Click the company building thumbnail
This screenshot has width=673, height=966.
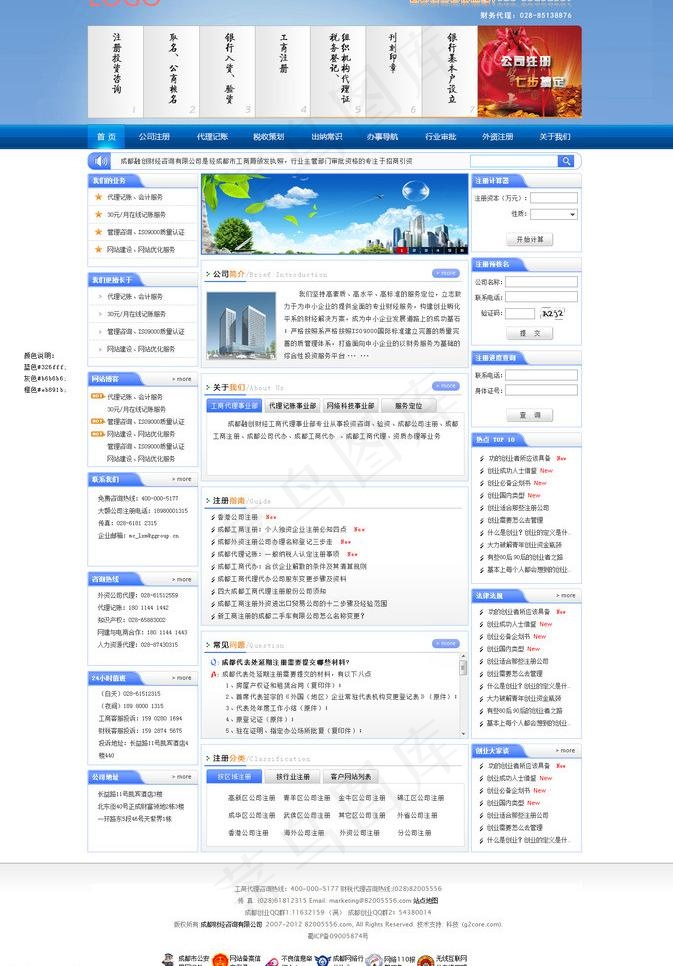(x=241, y=325)
